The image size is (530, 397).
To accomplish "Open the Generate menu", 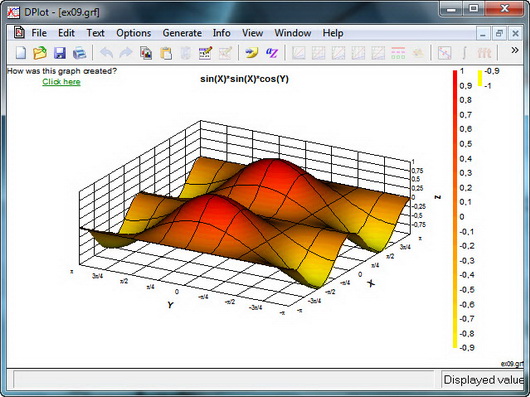I will click(x=182, y=33).
